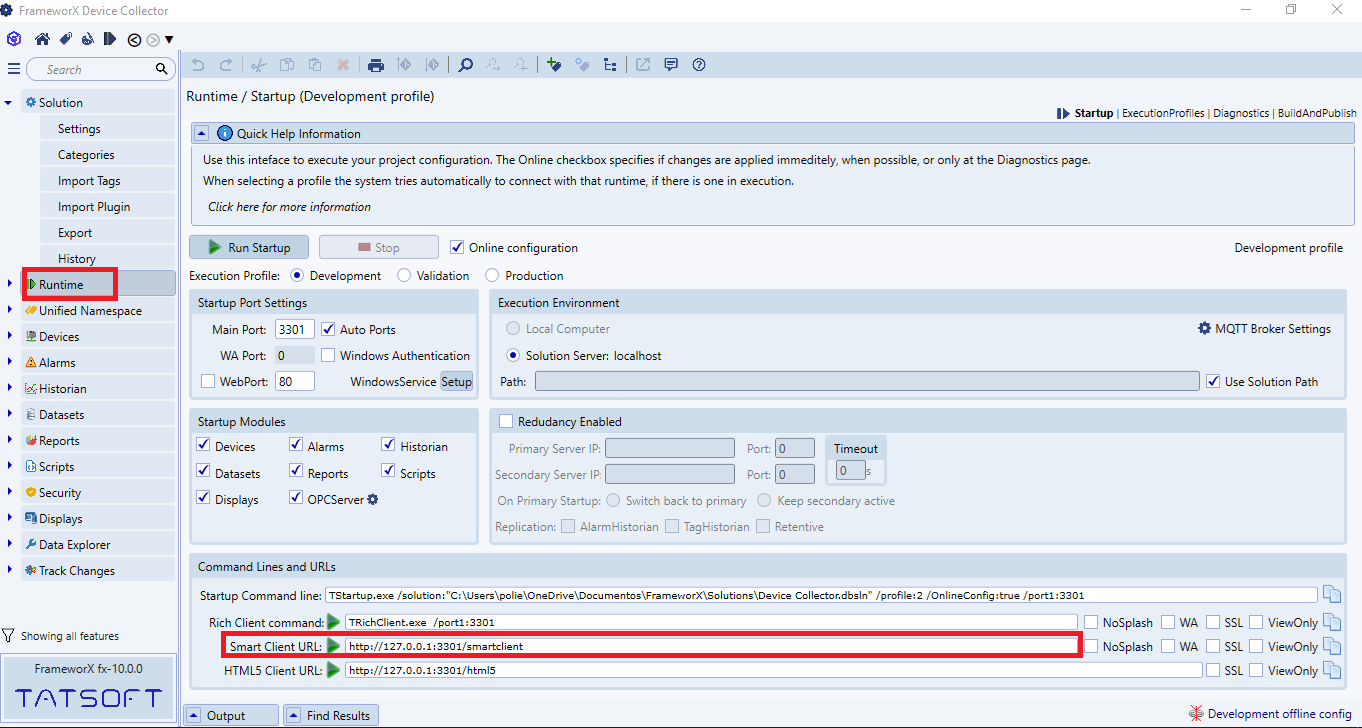The height and width of the screenshot is (728, 1362).
Task: Toggle Online configuration checkbox
Action: pos(457,247)
